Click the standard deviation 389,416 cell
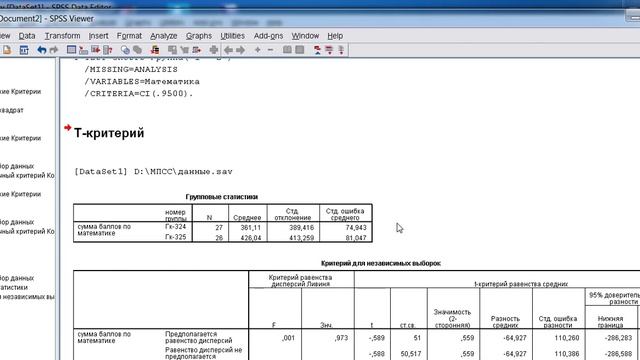Image resolution: width=640 pixels, height=360 pixels. pos(301,227)
